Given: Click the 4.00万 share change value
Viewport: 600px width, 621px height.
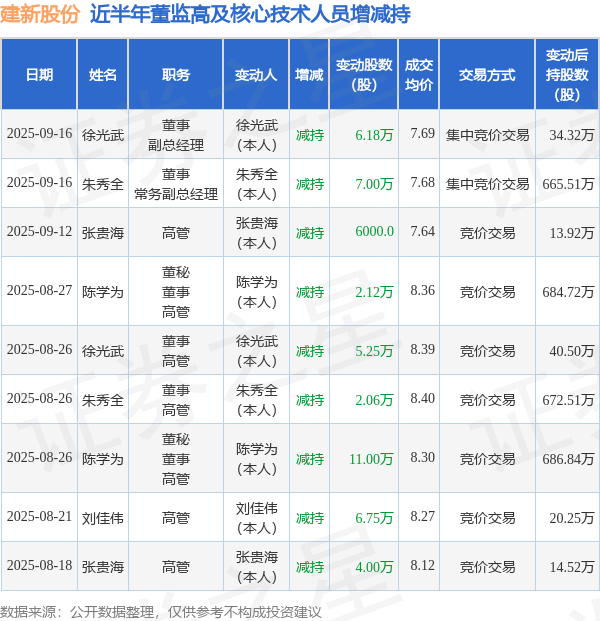Looking at the screenshot, I should pos(374,567).
